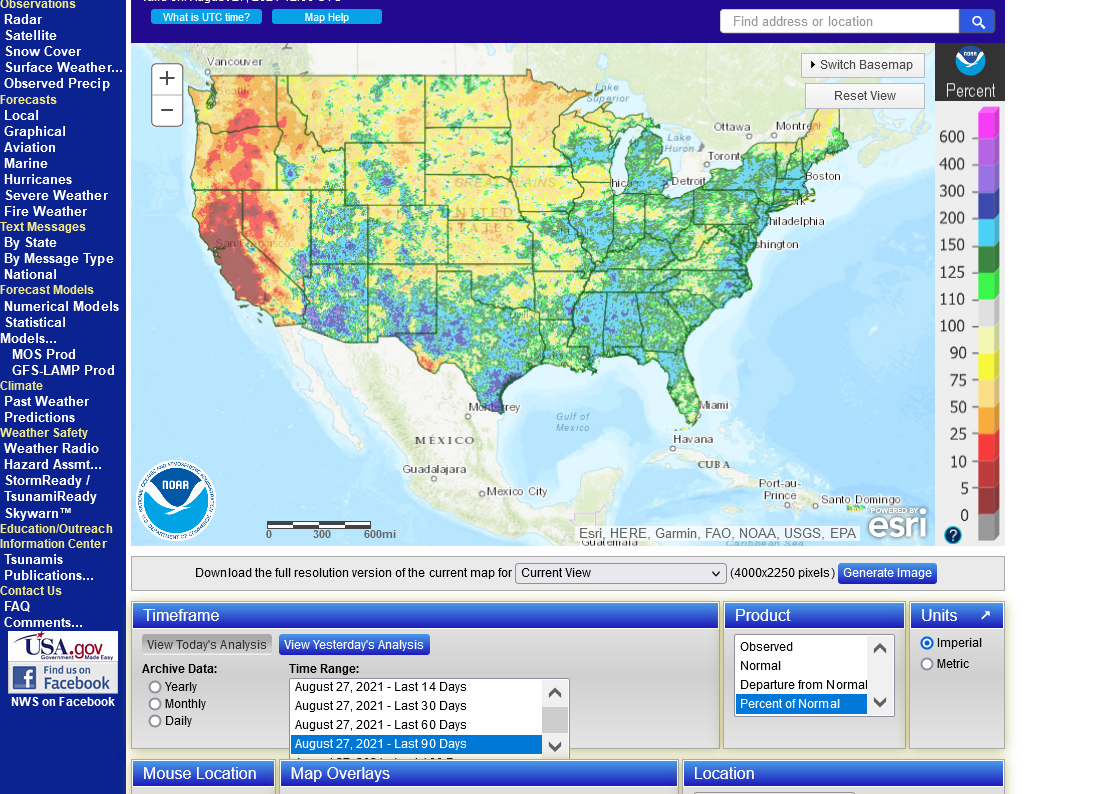Open the Skywarn sidebar link

pos(38,514)
